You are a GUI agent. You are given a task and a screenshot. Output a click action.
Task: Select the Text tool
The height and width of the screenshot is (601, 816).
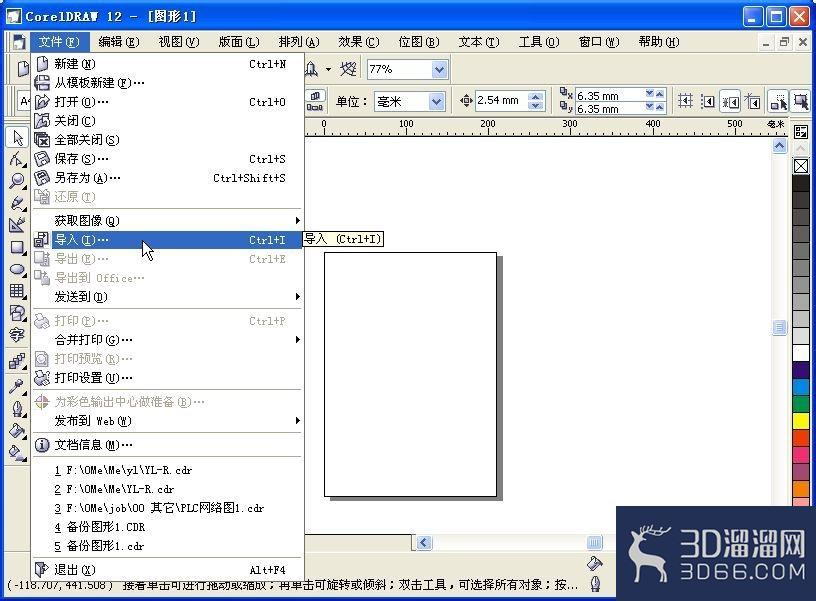coord(17,335)
